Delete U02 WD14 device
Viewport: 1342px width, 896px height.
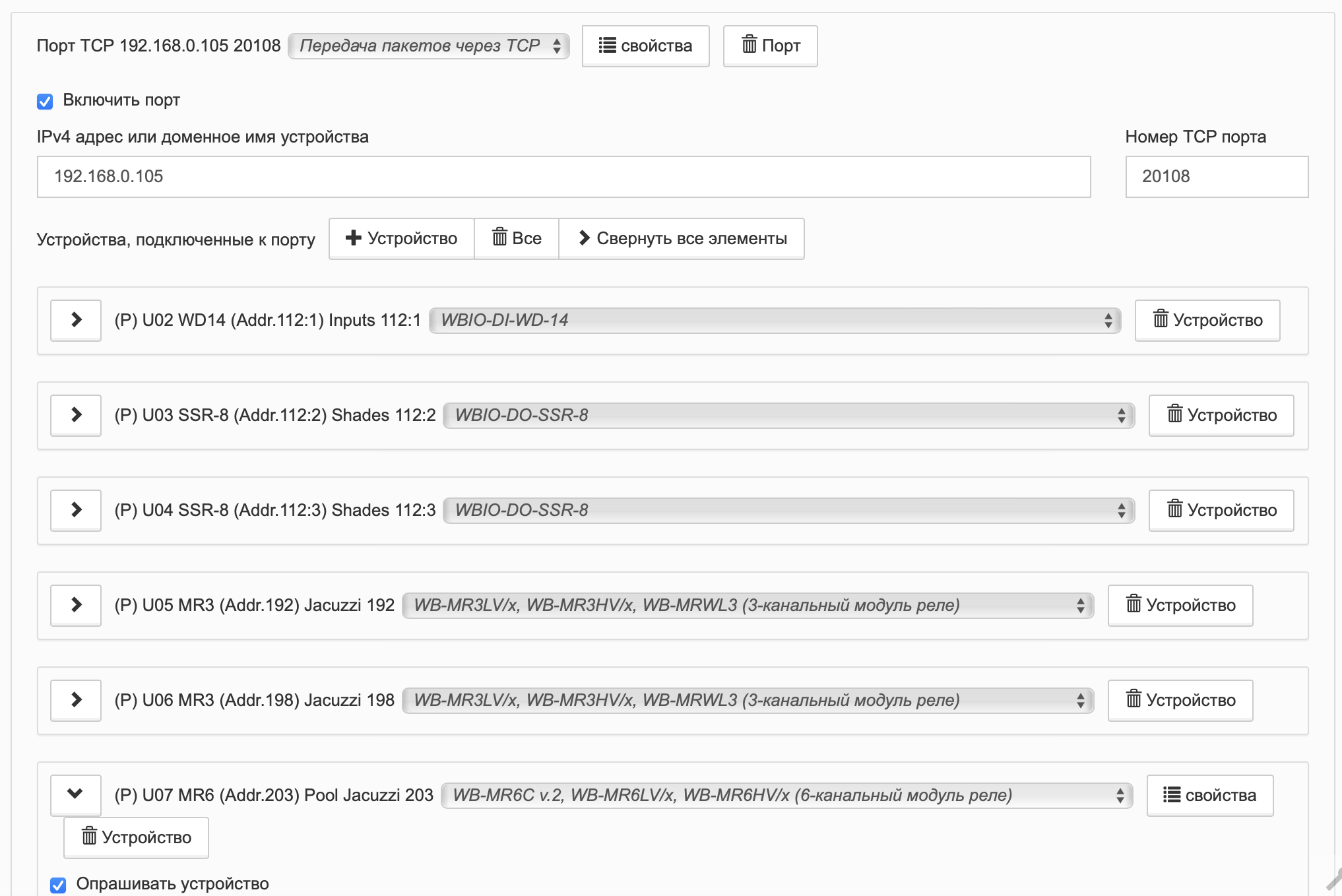click(x=1207, y=320)
